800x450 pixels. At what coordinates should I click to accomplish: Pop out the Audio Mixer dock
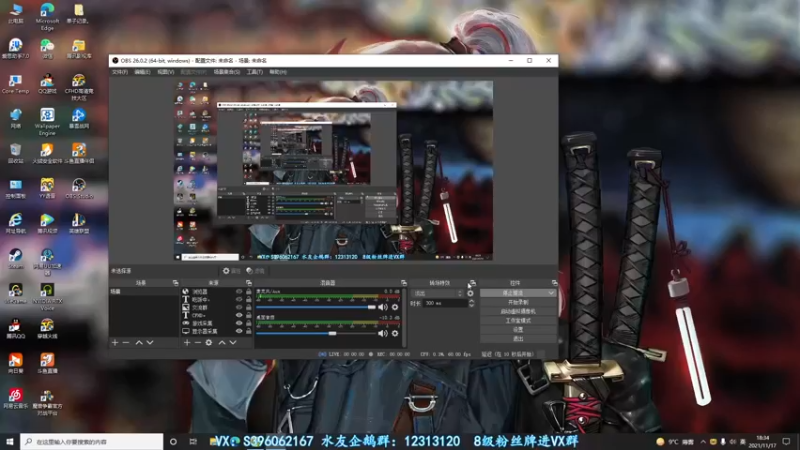404,283
